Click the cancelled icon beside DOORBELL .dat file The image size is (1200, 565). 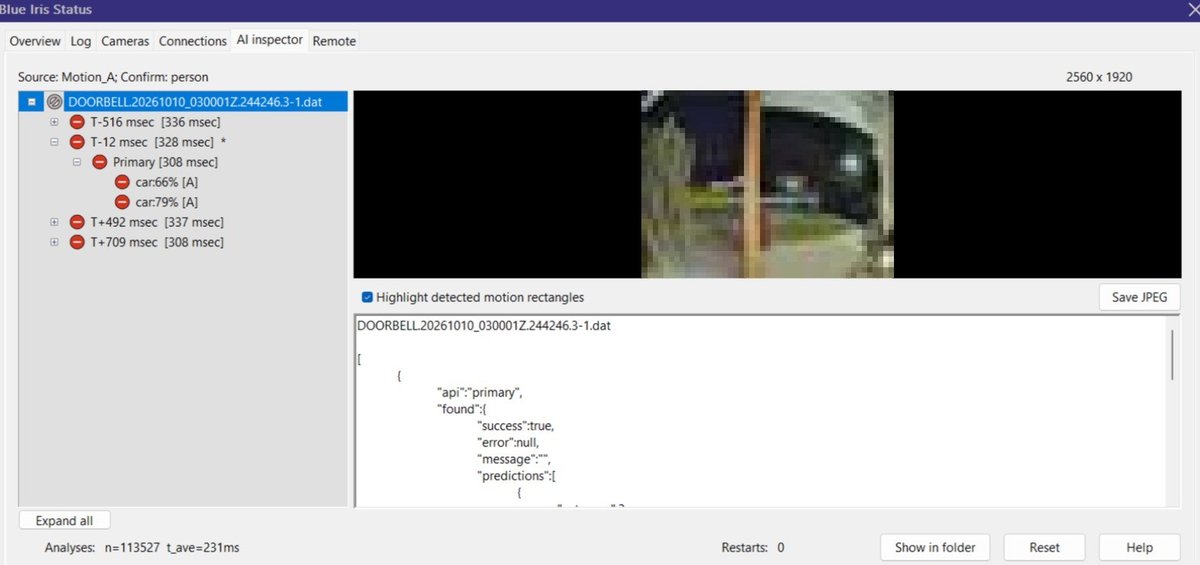tap(55, 101)
